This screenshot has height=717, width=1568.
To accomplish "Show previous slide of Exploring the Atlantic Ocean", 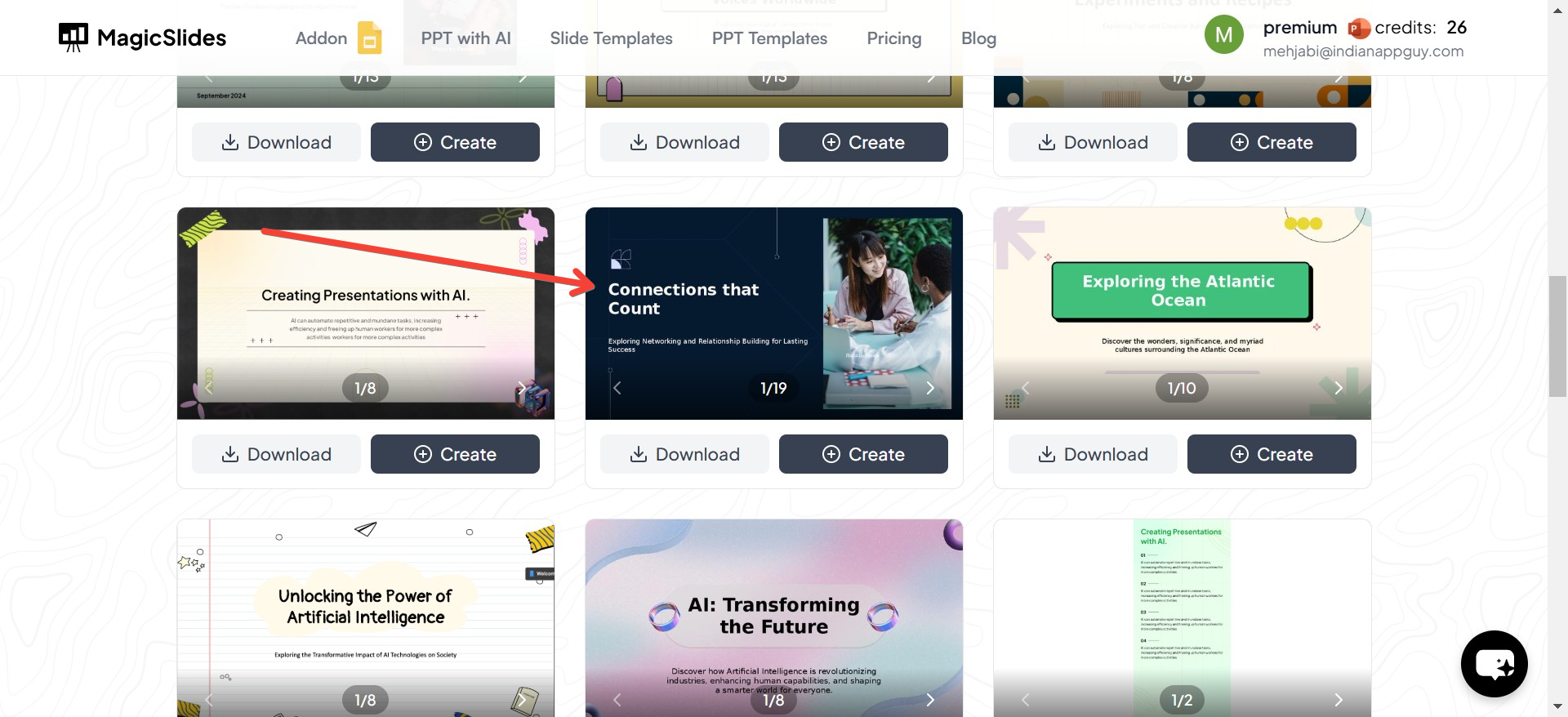I will (1026, 388).
